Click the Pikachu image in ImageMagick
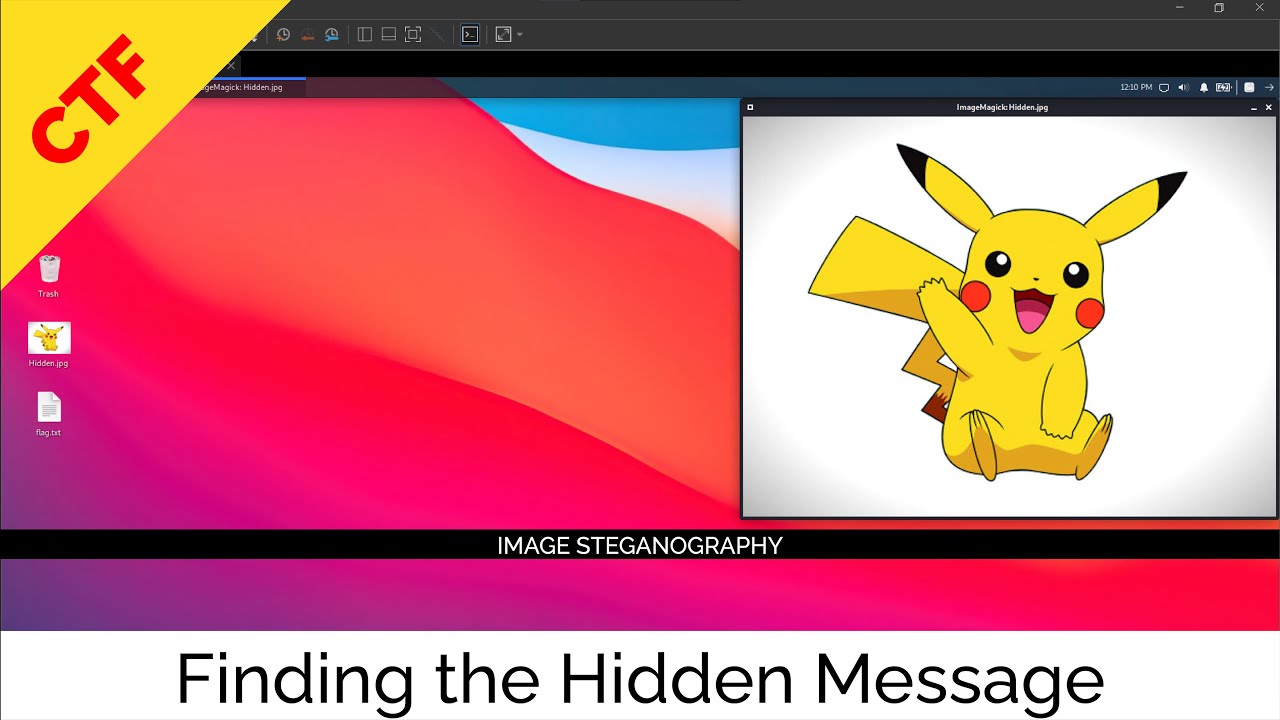Image resolution: width=1280 pixels, height=720 pixels. pyautogui.click(x=1009, y=316)
